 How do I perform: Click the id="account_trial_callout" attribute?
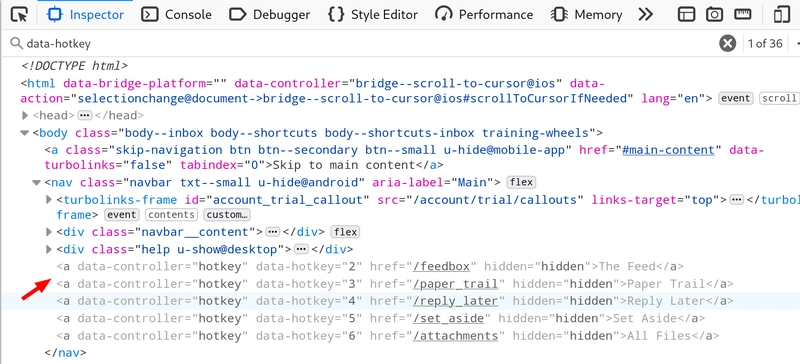coord(277,200)
